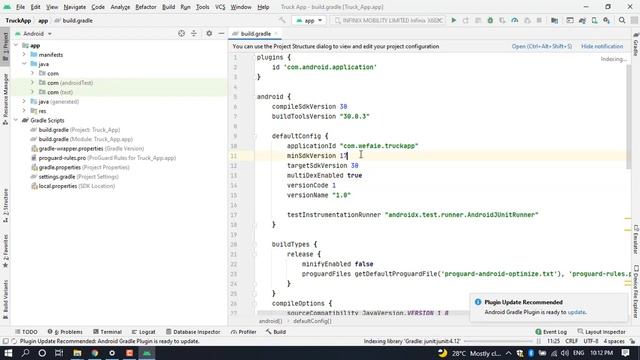Open Chrome from the taskbar
The width and height of the screenshot is (640, 360).
pos(95,353)
